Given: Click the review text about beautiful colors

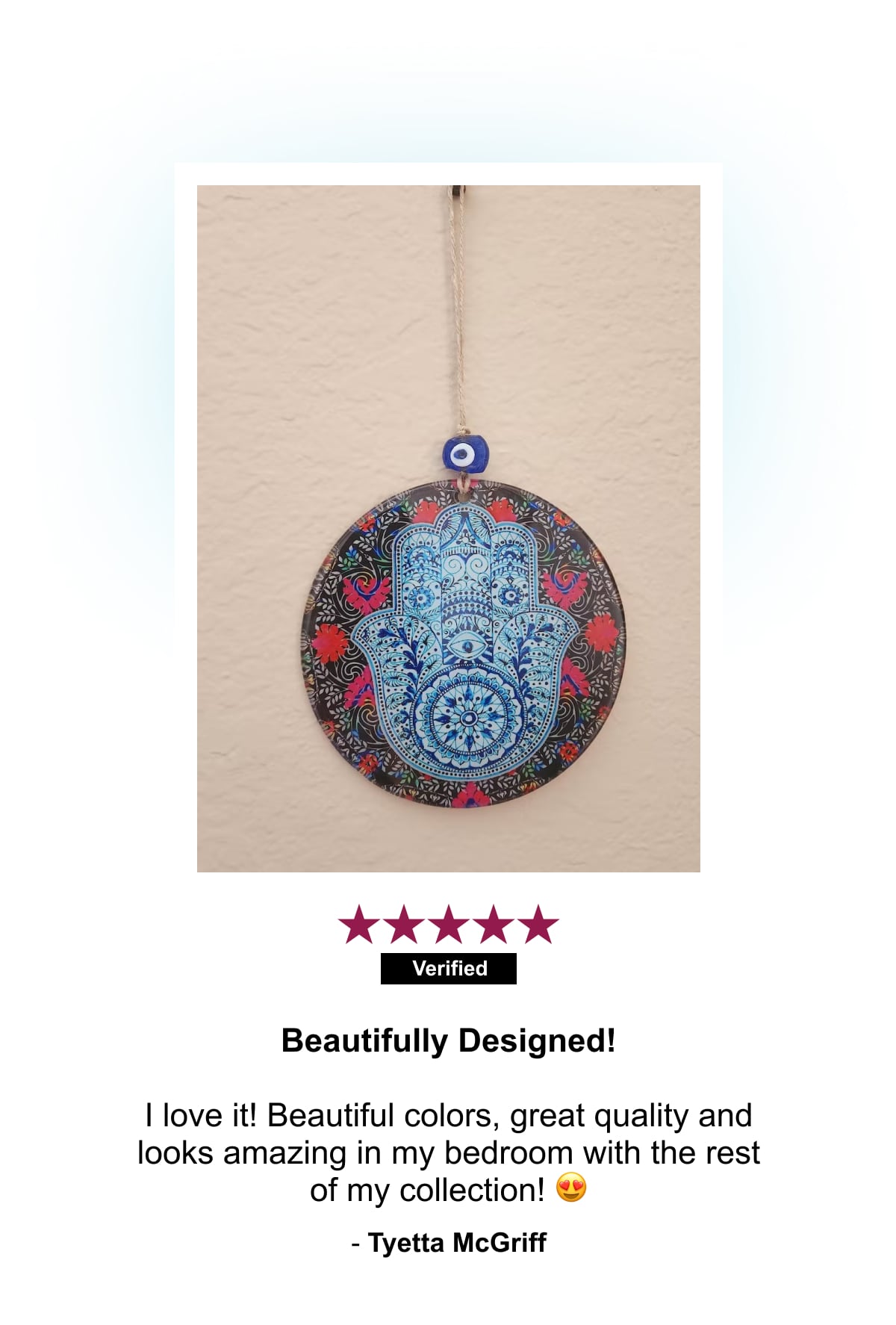Looking at the screenshot, I should (449, 1152).
